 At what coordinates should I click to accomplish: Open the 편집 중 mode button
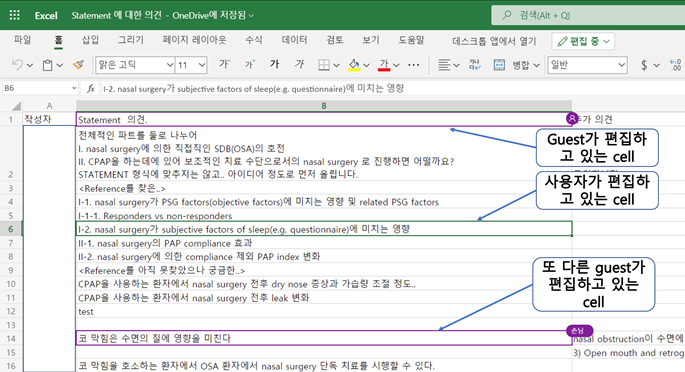coord(583,41)
